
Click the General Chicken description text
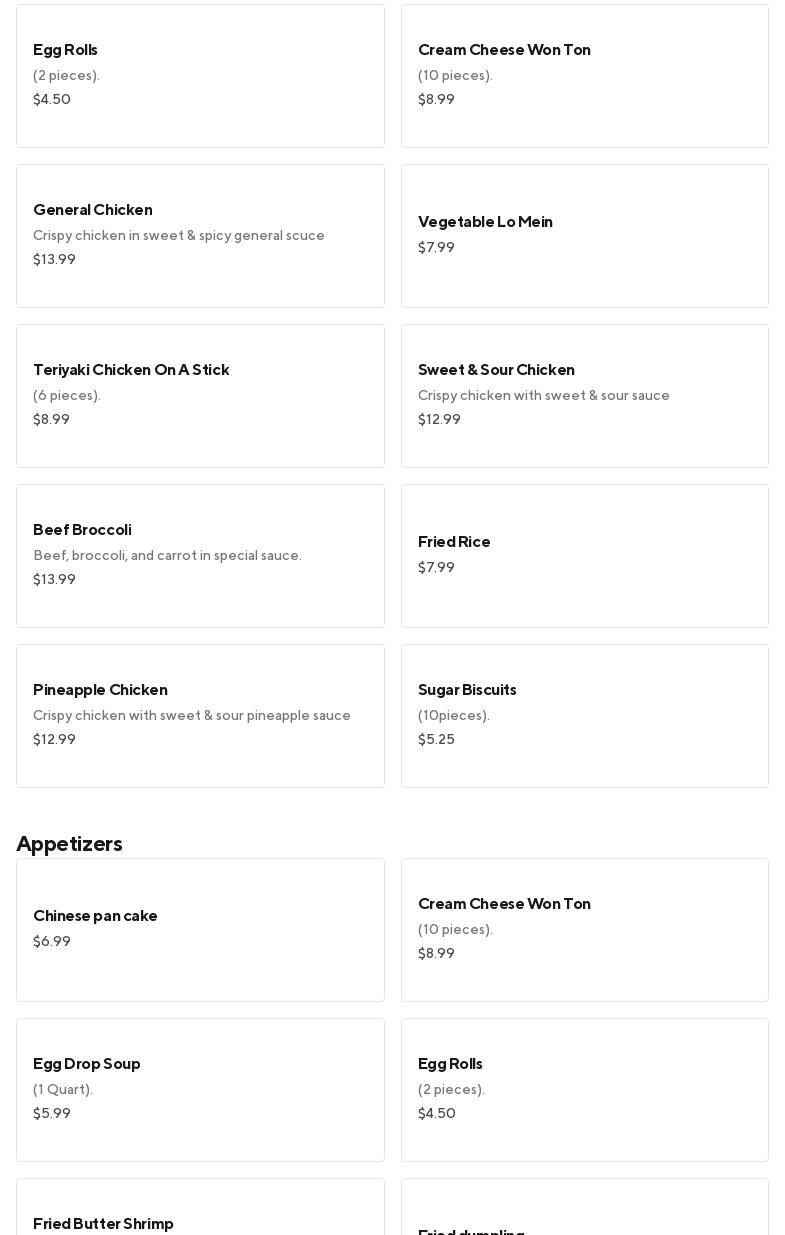(179, 236)
